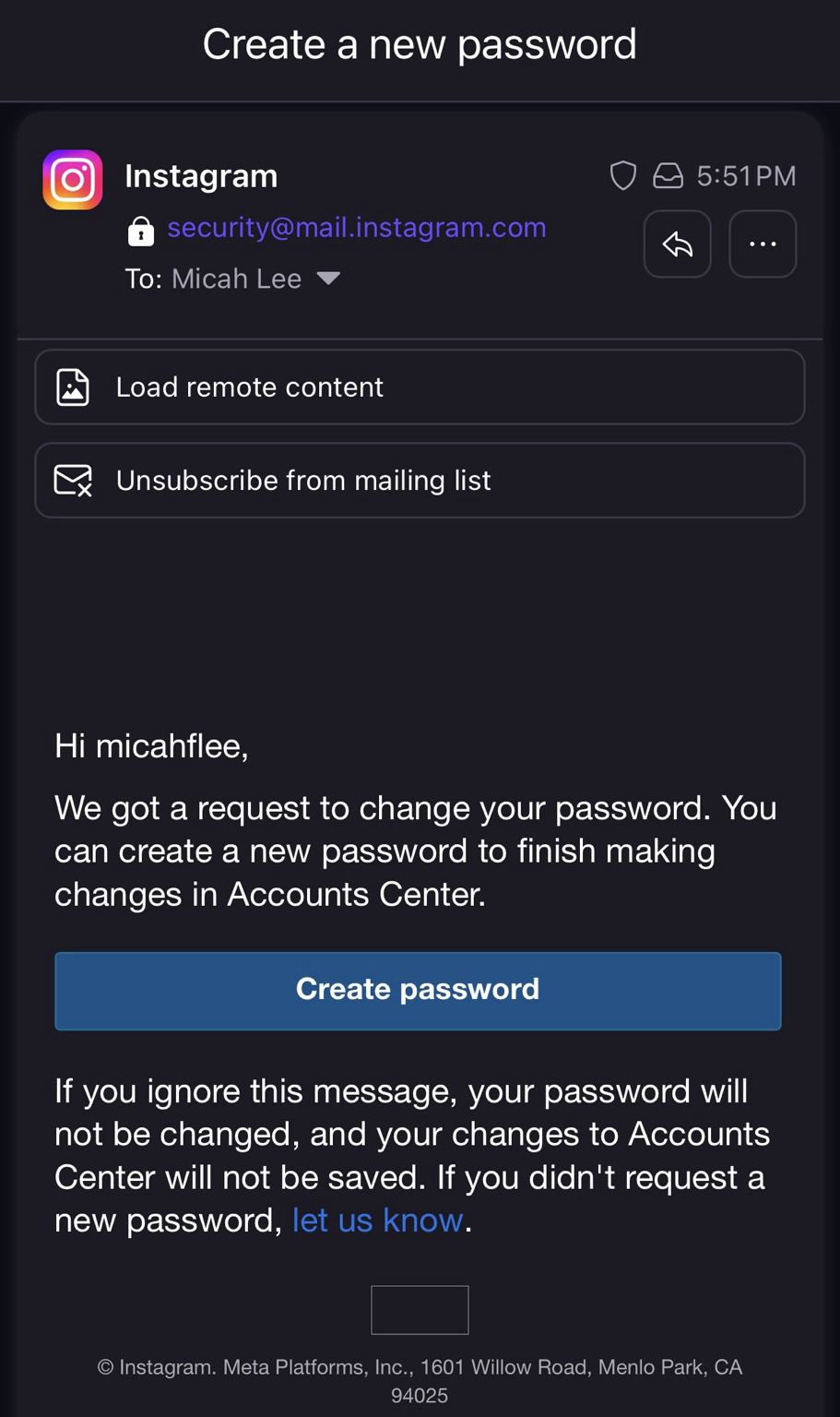Reply to email with the arrow button
The height and width of the screenshot is (1417, 840).
677,244
